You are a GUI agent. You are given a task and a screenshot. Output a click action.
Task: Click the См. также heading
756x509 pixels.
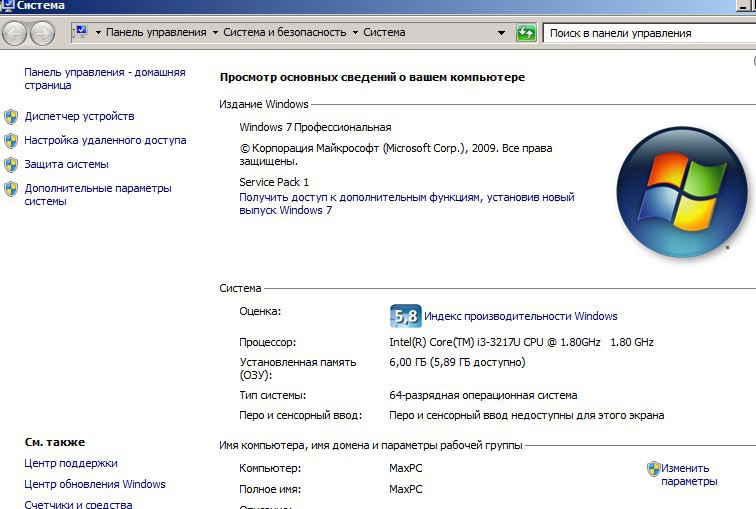click(x=55, y=442)
